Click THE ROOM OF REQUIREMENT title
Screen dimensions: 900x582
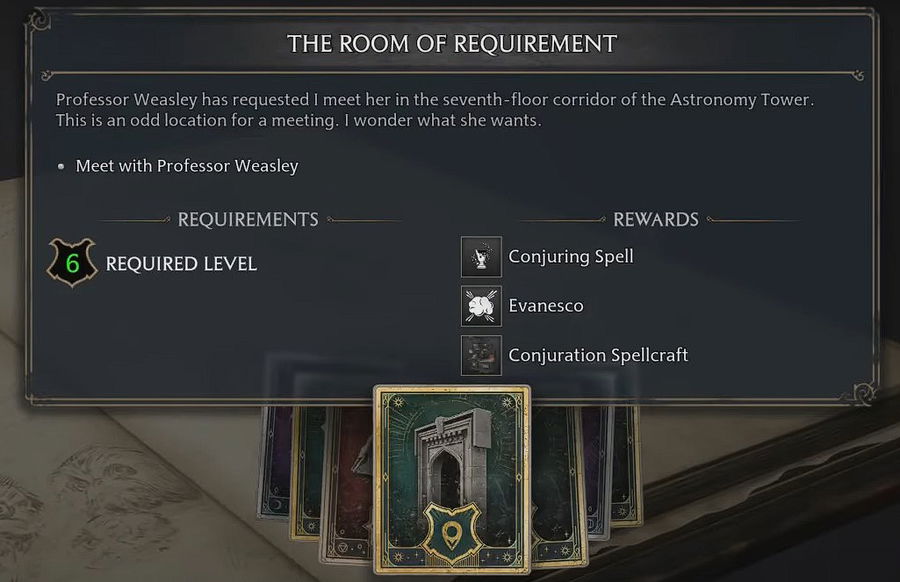point(452,44)
